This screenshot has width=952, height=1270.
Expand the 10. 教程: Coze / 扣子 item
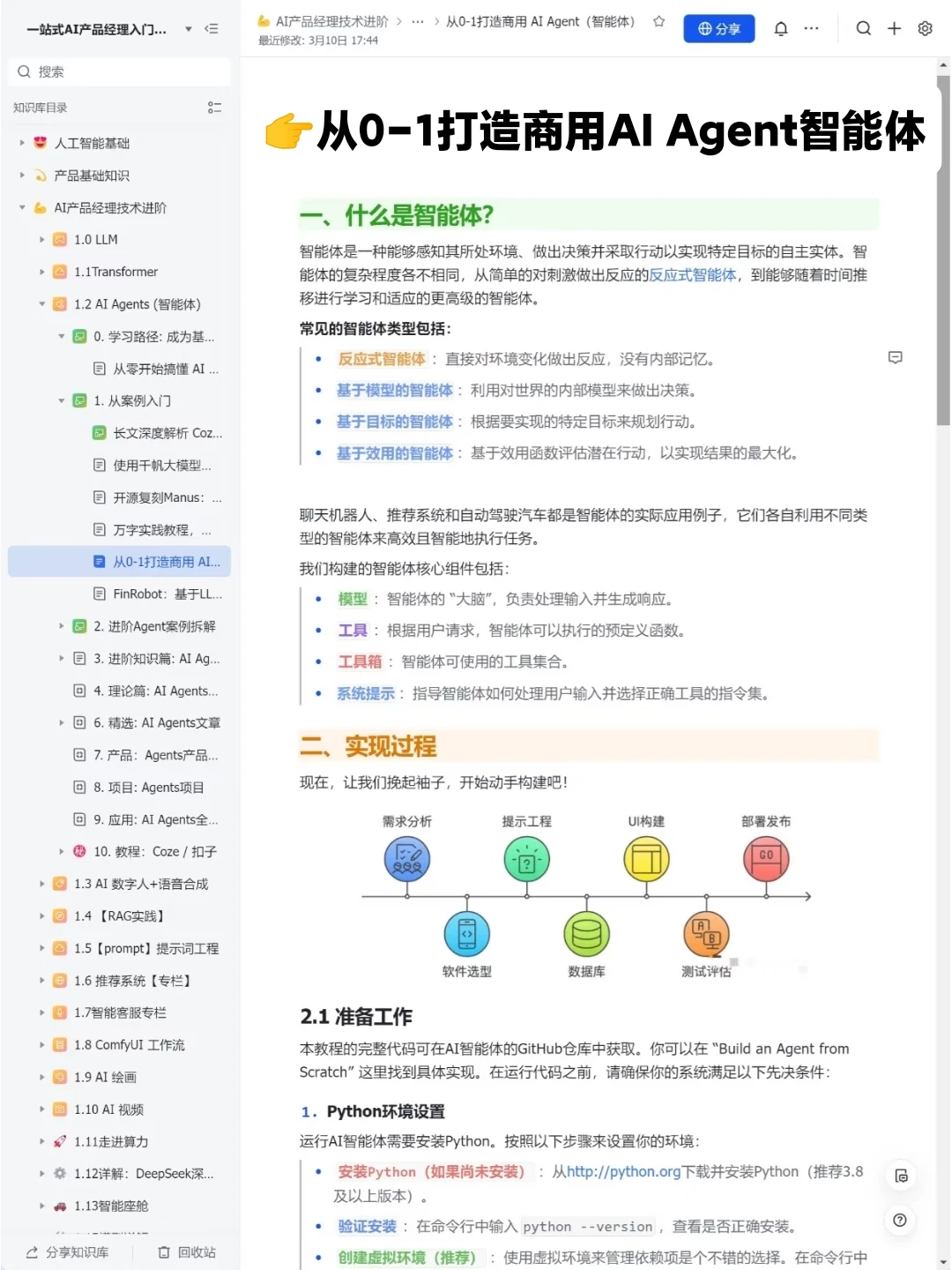tap(61, 852)
